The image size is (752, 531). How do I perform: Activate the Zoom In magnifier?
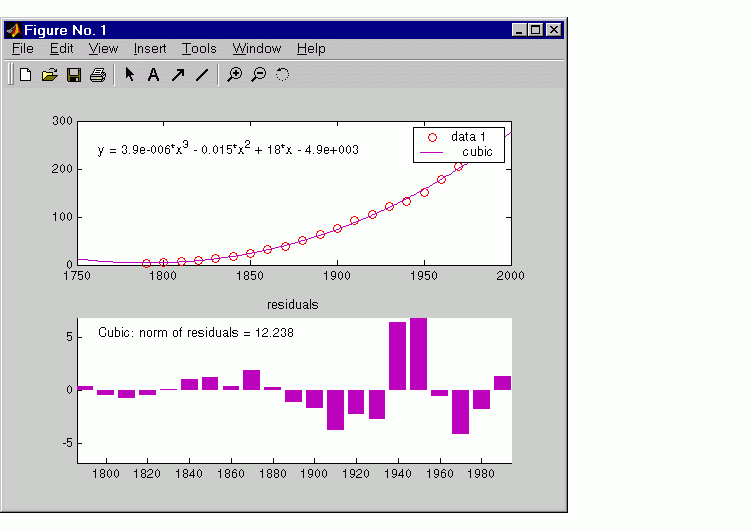pyautogui.click(x=235, y=74)
